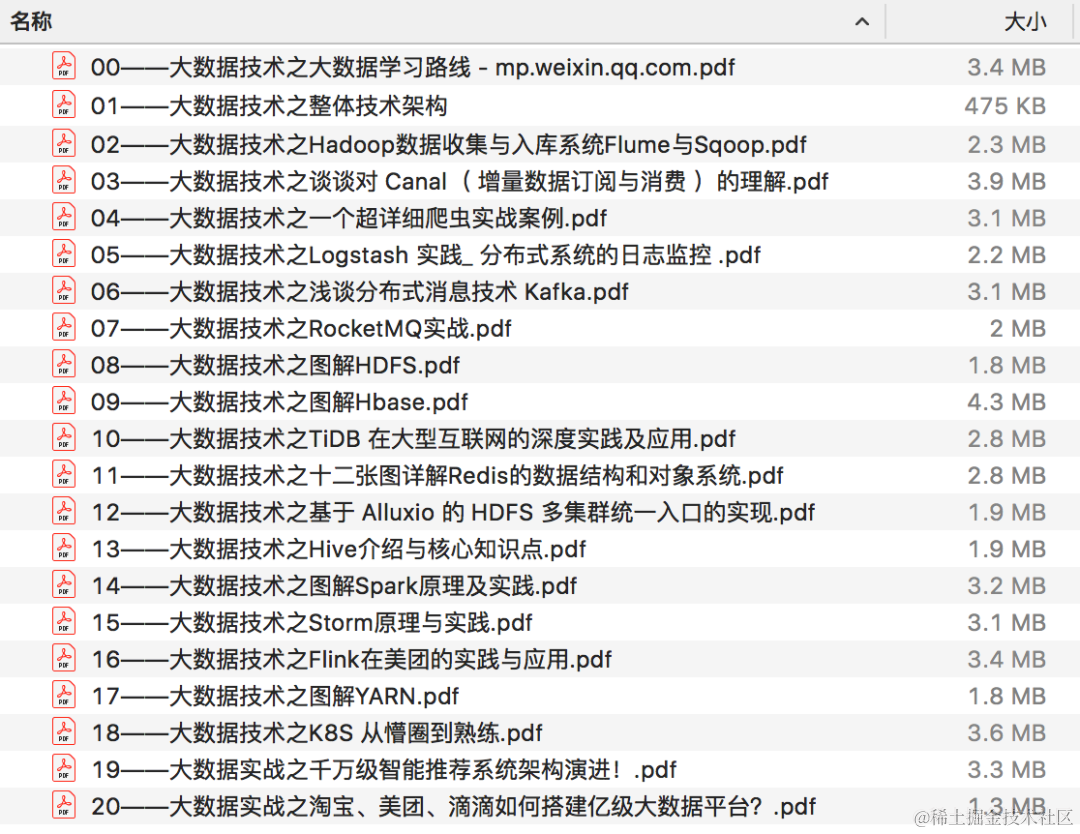Screen dimensions: 1080x834
Task: Click the 3.3 MB size value
Action: coord(1006,770)
